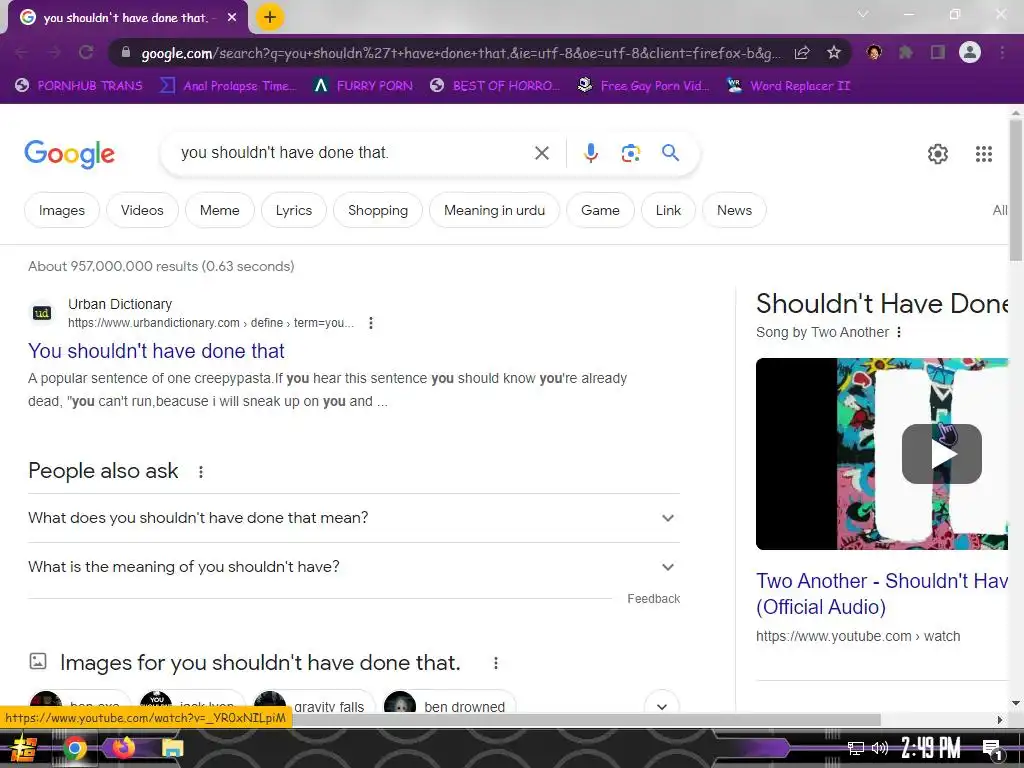Click the Urban Dictionary favicon
This screenshot has height=768, width=1024.
(x=42, y=313)
